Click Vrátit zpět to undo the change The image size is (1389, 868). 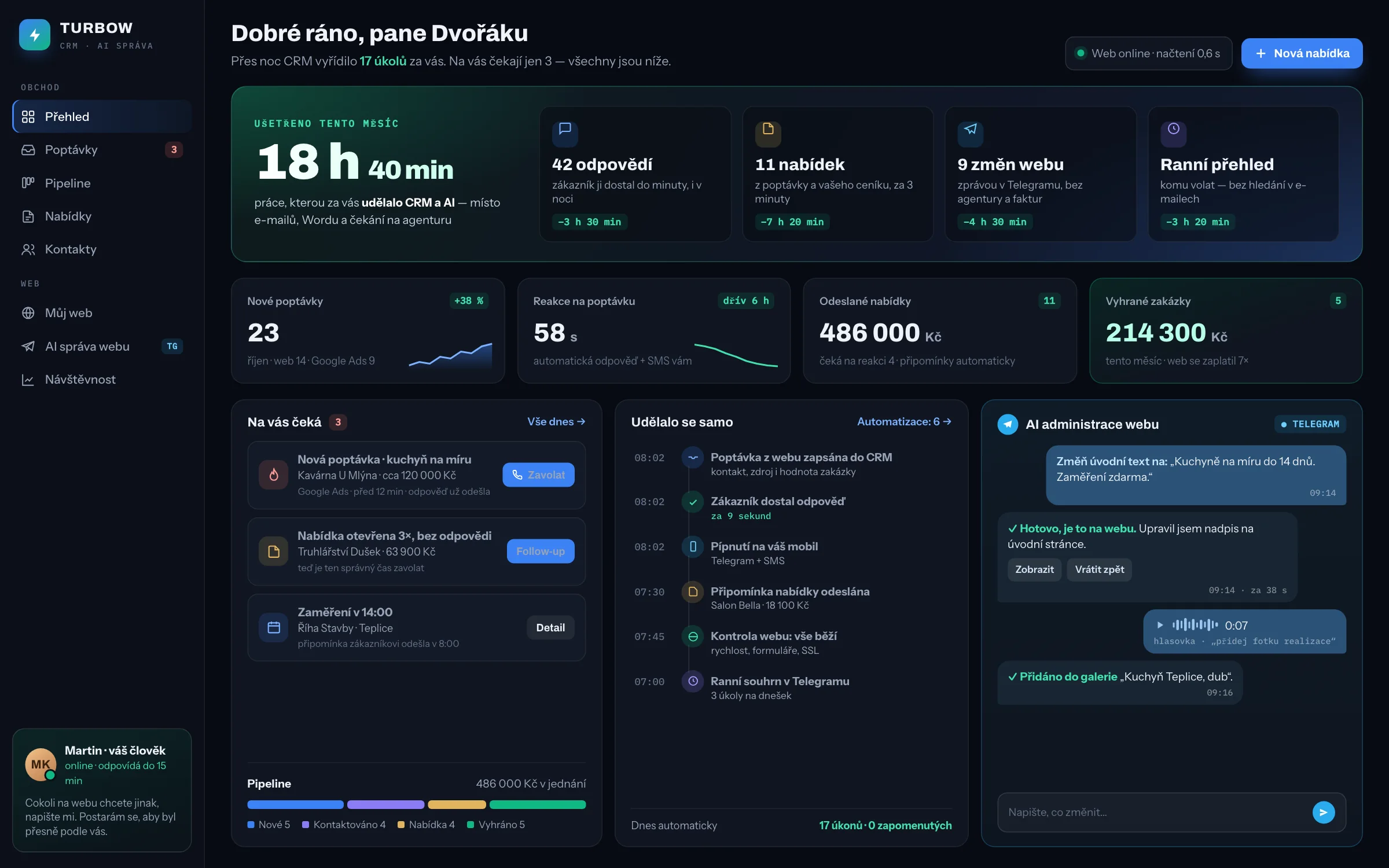point(1099,569)
